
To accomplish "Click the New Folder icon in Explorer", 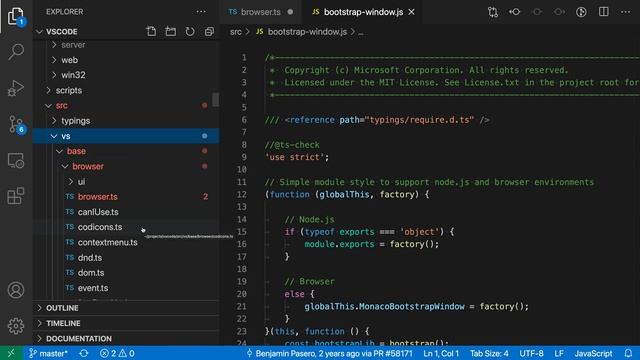I will coord(171,31).
